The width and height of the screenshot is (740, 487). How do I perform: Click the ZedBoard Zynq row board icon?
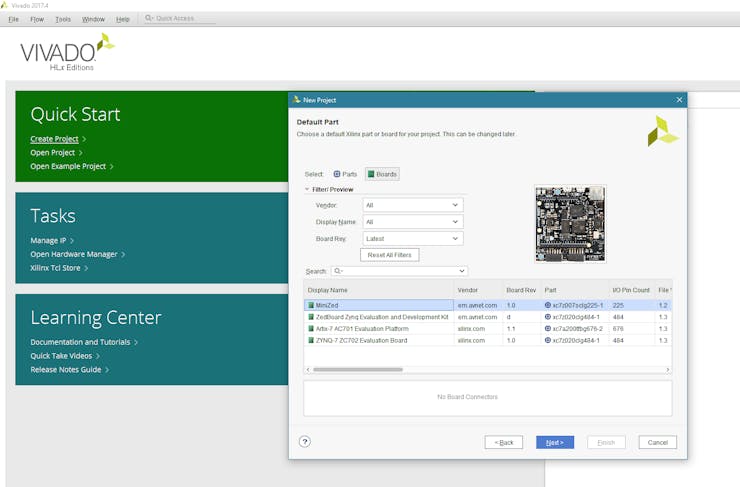[311, 317]
